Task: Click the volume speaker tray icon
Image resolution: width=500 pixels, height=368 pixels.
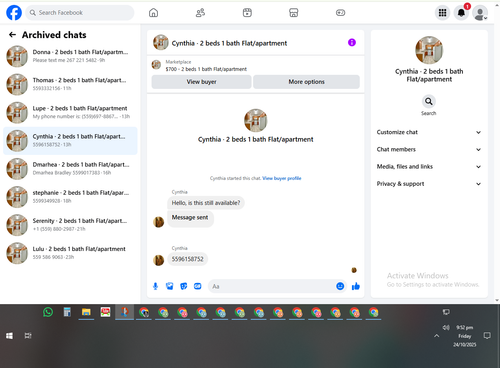Action: (446, 328)
